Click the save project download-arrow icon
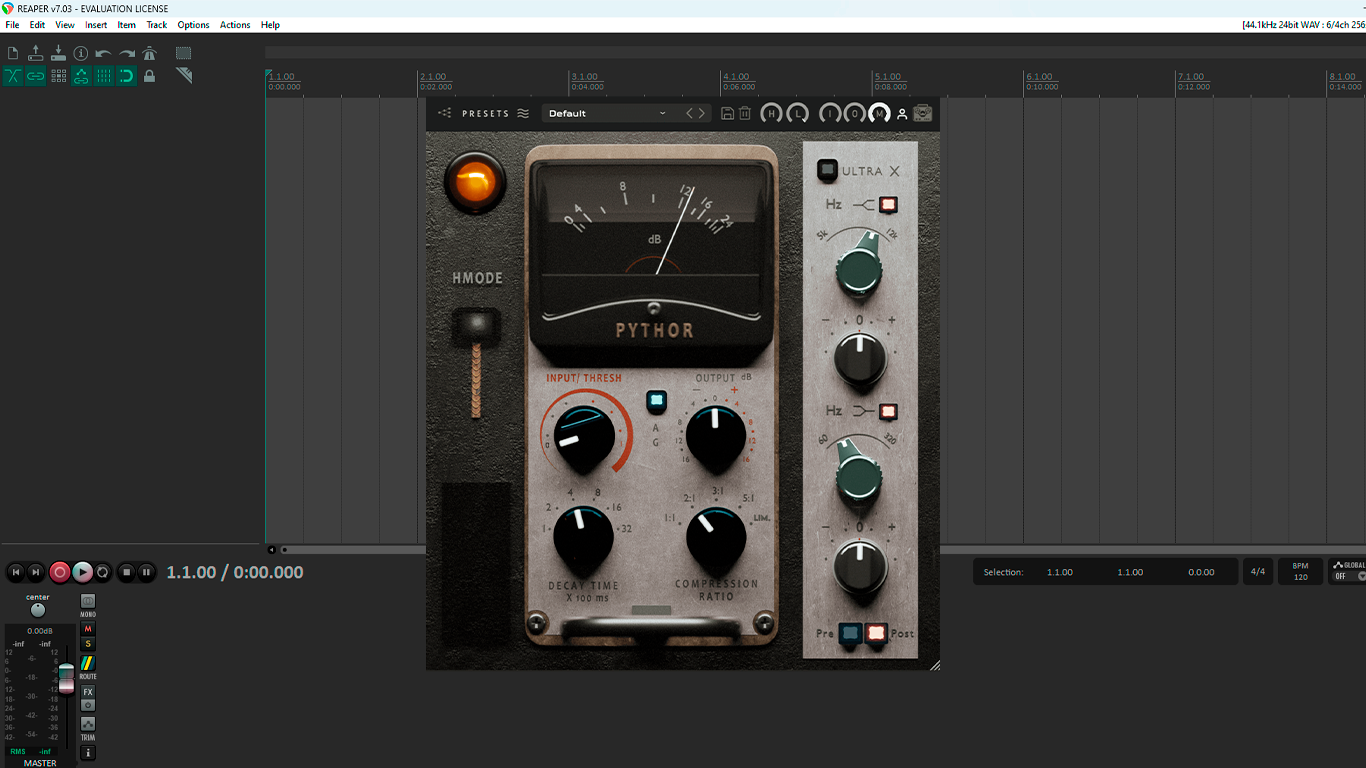Image resolution: width=1366 pixels, height=768 pixels. point(58,53)
